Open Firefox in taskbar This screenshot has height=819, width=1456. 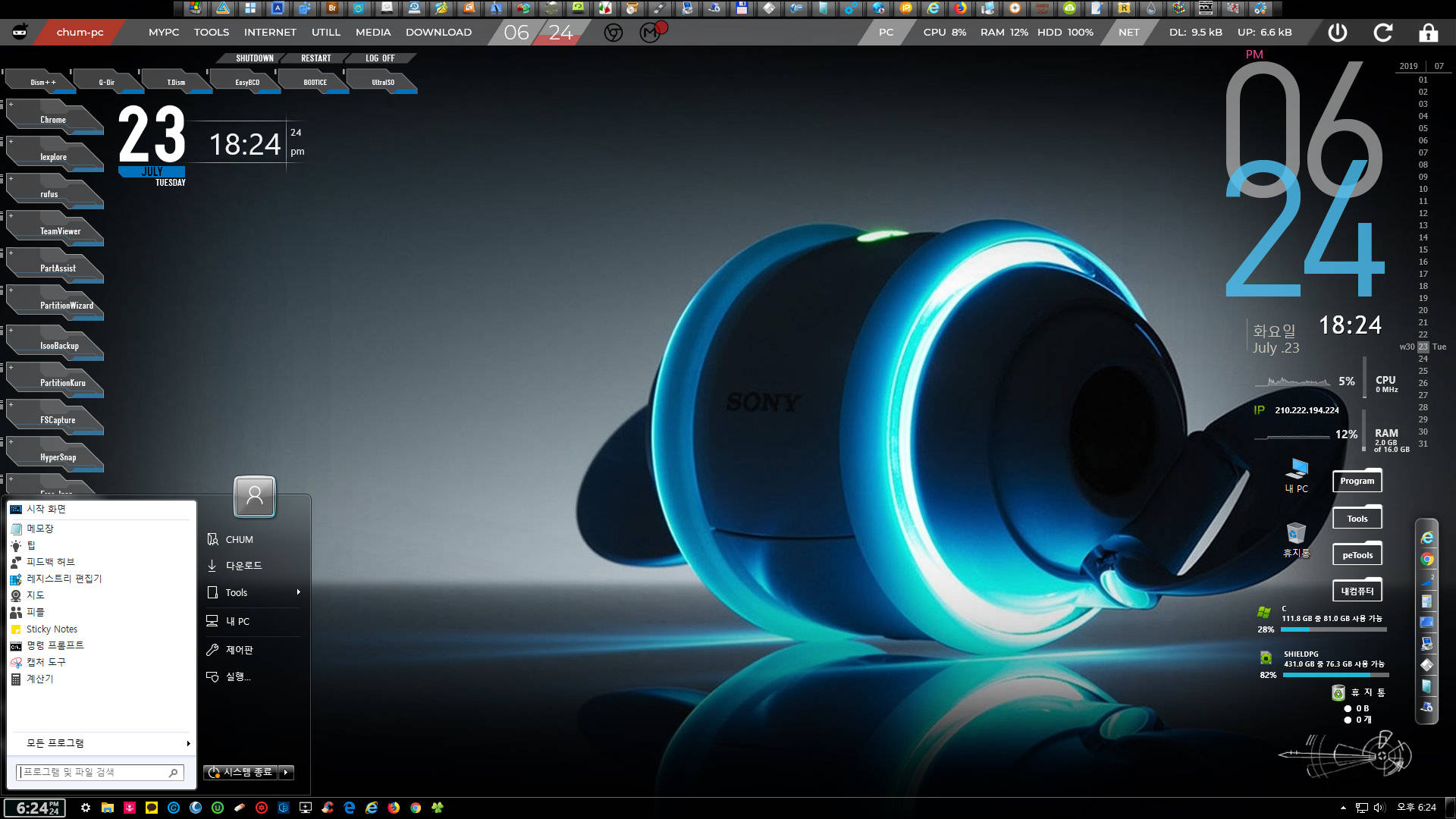(394, 808)
